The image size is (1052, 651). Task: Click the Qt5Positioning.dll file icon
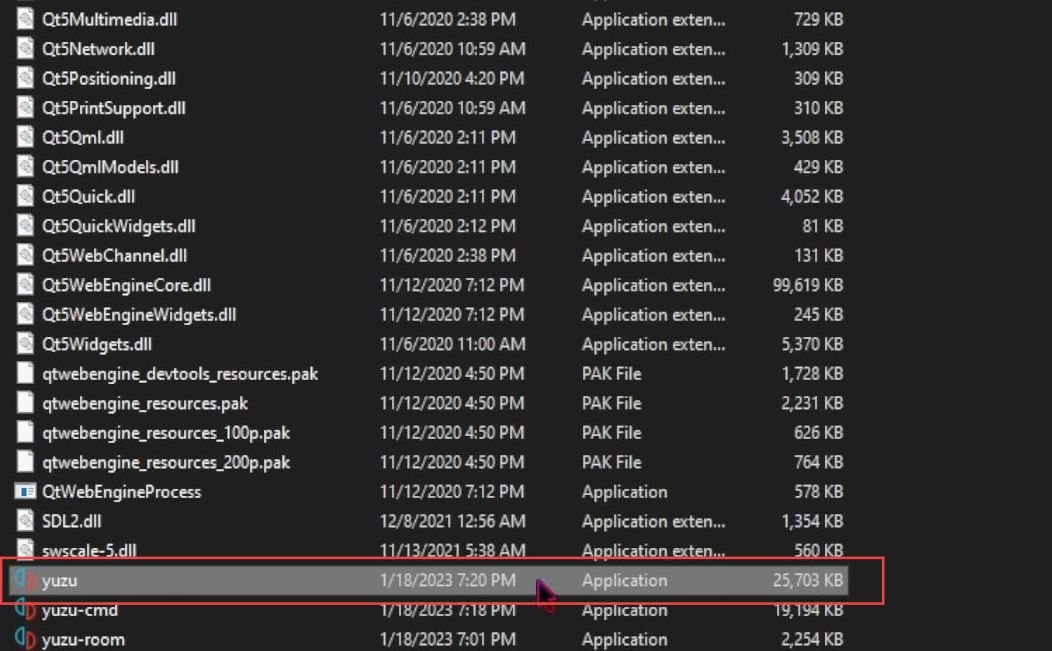(25, 78)
